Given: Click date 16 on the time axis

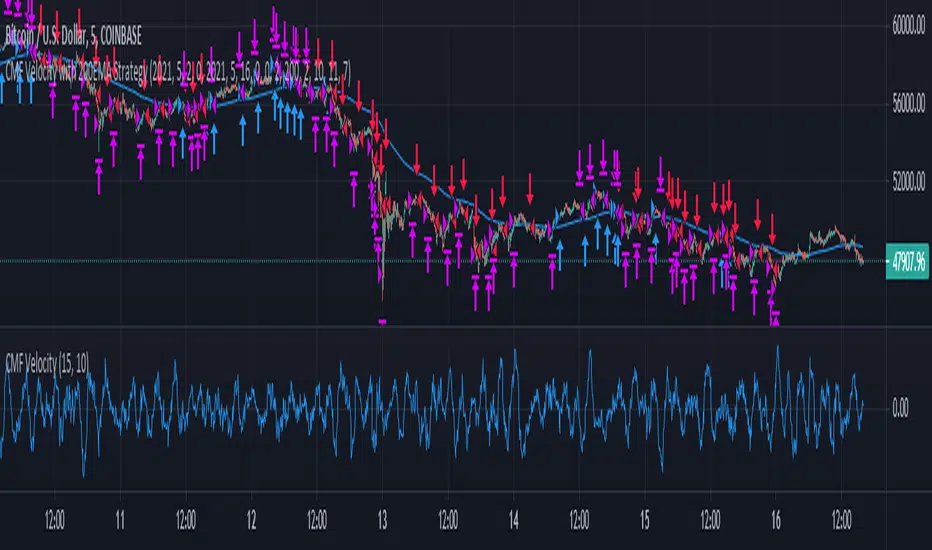Looking at the screenshot, I should (776, 522).
